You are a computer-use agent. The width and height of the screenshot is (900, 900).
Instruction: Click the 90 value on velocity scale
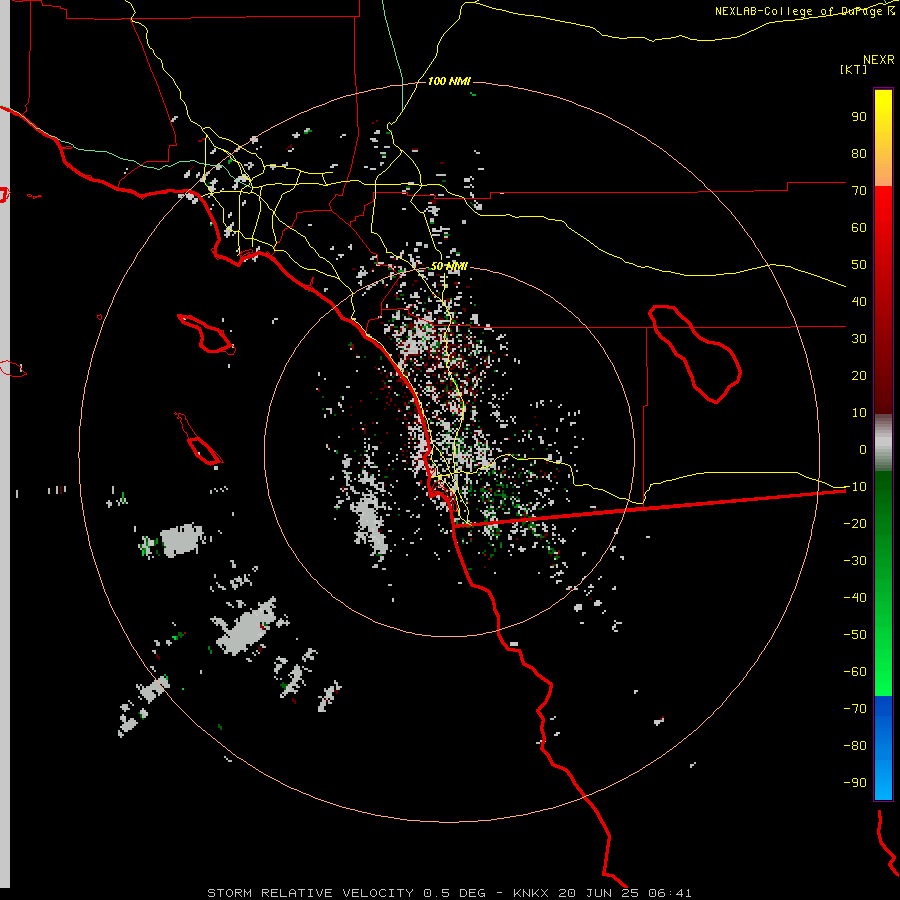coord(859,117)
